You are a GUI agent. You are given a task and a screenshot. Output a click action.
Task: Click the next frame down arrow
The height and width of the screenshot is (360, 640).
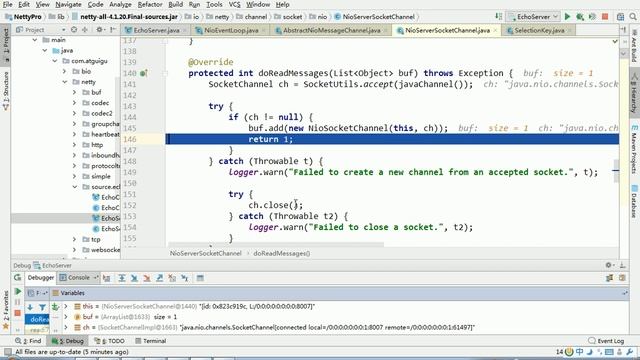click(x=30, y=307)
